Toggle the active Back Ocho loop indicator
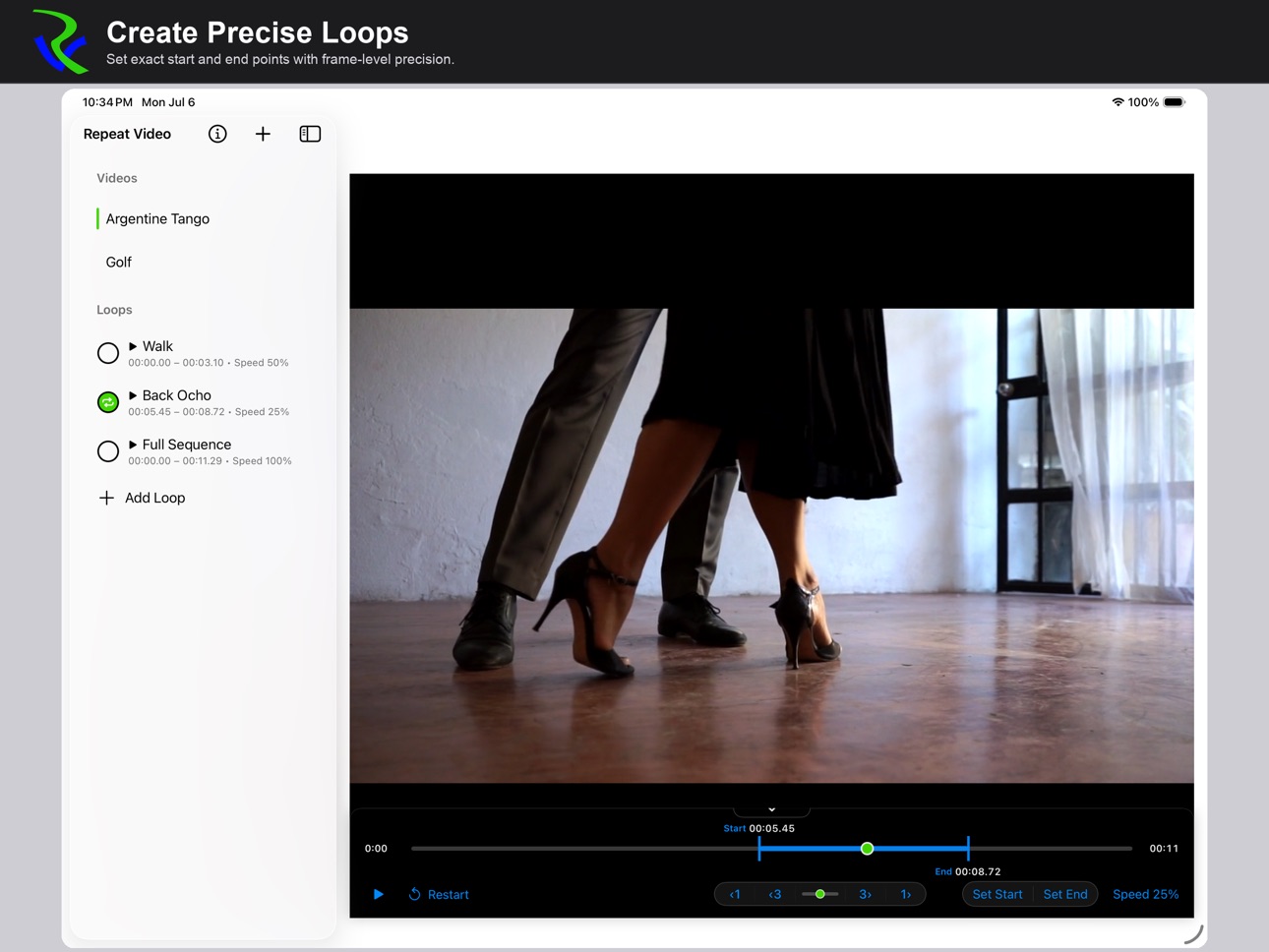1269x952 pixels. [108, 402]
